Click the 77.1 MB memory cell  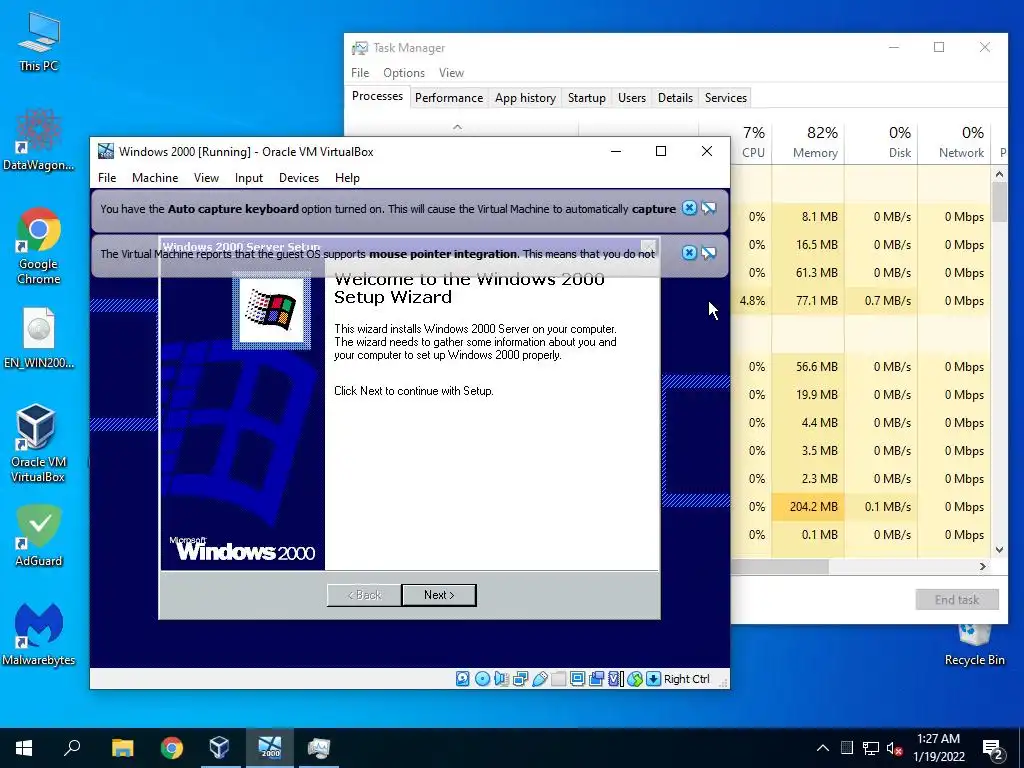(x=808, y=300)
